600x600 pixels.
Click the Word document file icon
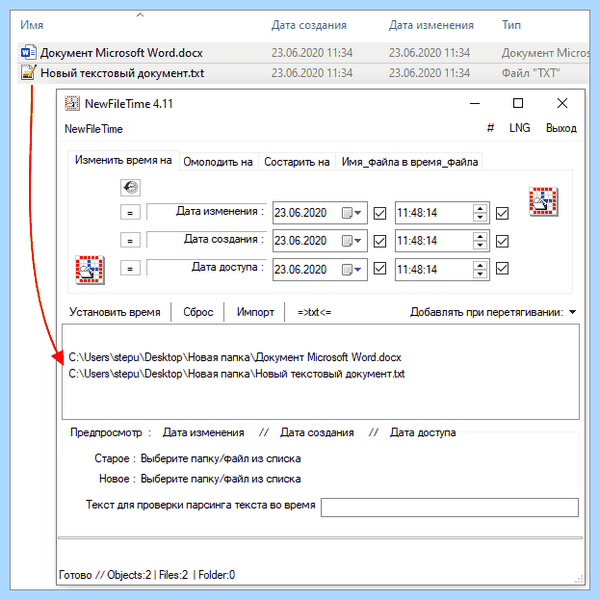pos(28,52)
